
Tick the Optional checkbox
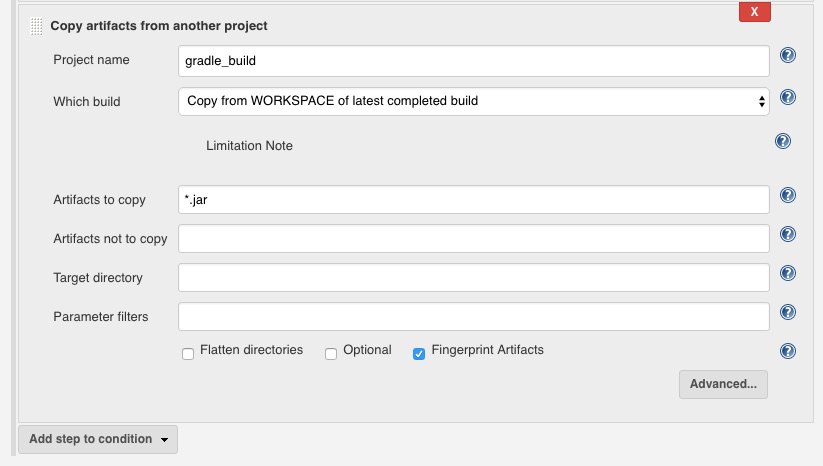[x=331, y=354]
